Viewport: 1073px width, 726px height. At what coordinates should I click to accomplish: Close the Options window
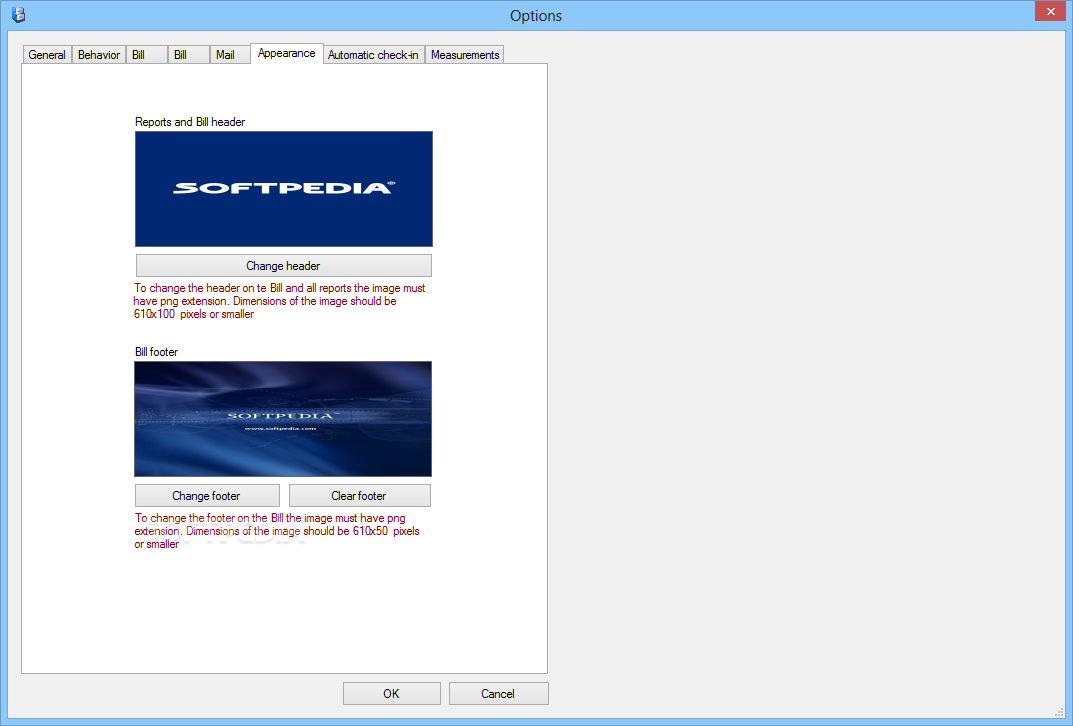(1050, 11)
